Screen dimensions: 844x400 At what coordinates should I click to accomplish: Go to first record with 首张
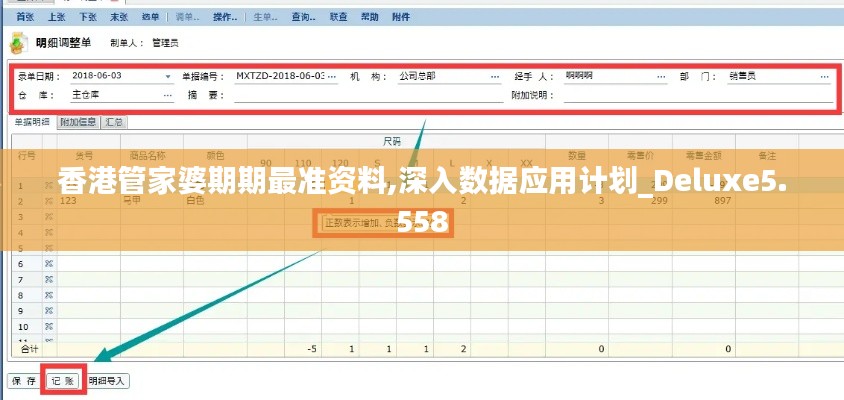click(25, 17)
